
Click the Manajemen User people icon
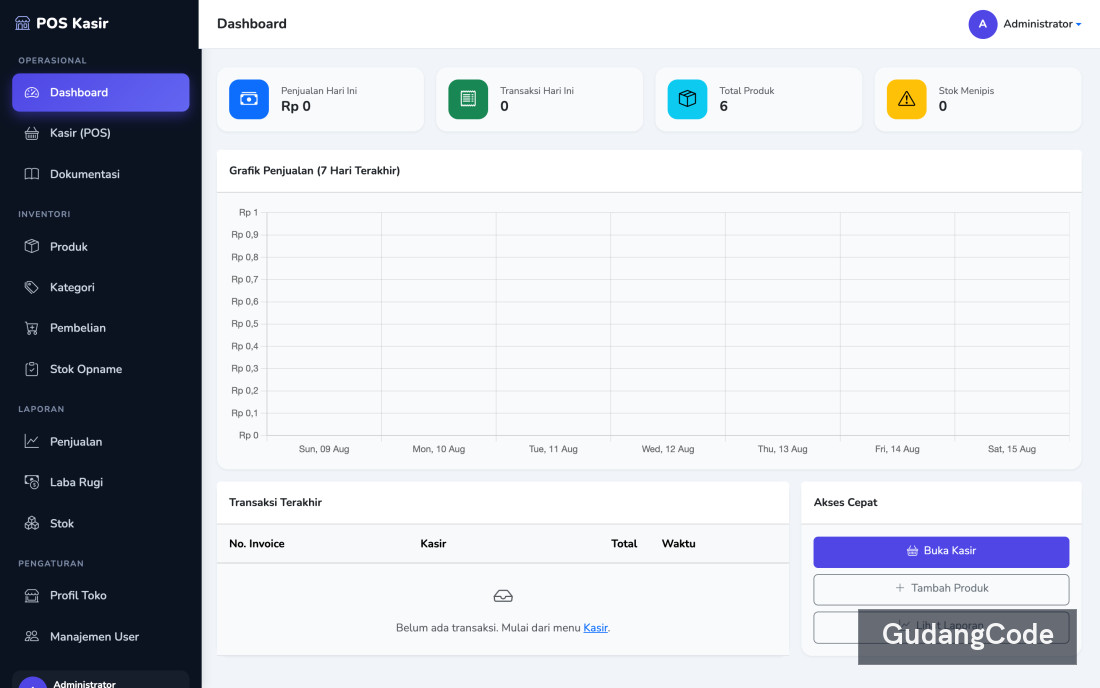(32, 636)
